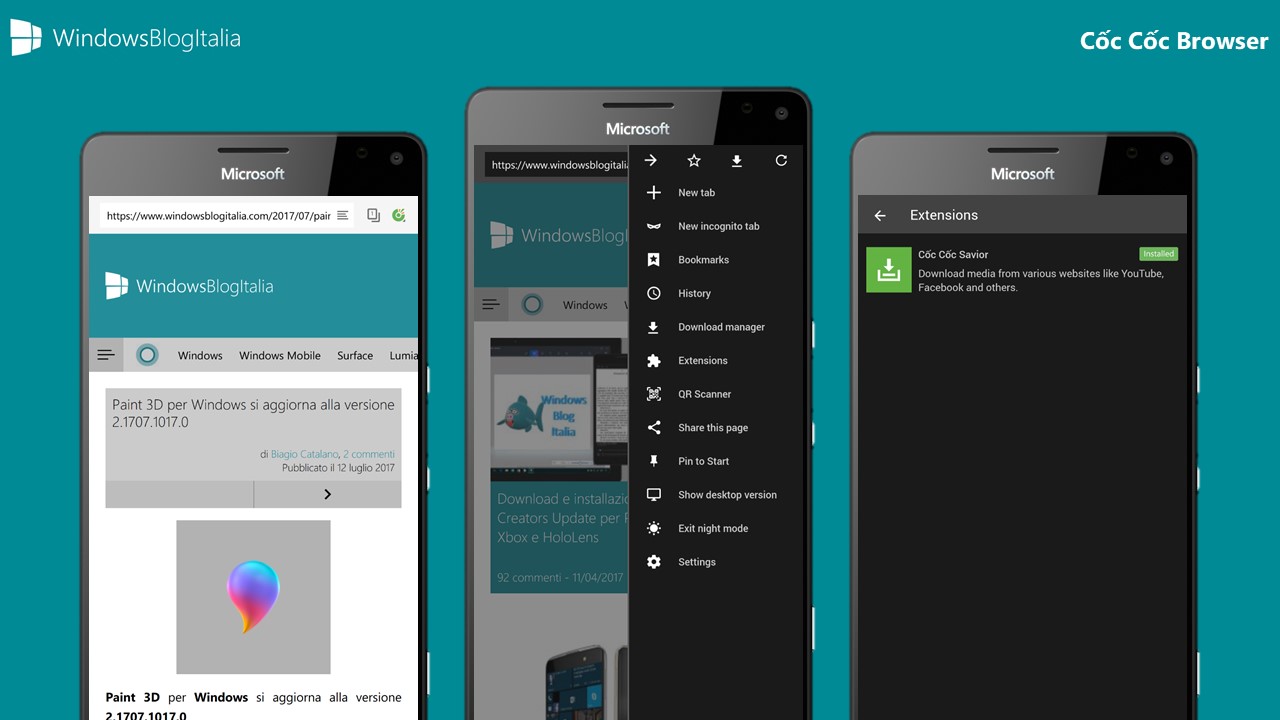The width and height of the screenshot is (1280, 720).
Task: Tap the green Cốc Cốc Savior download icon
Action: 888,270
